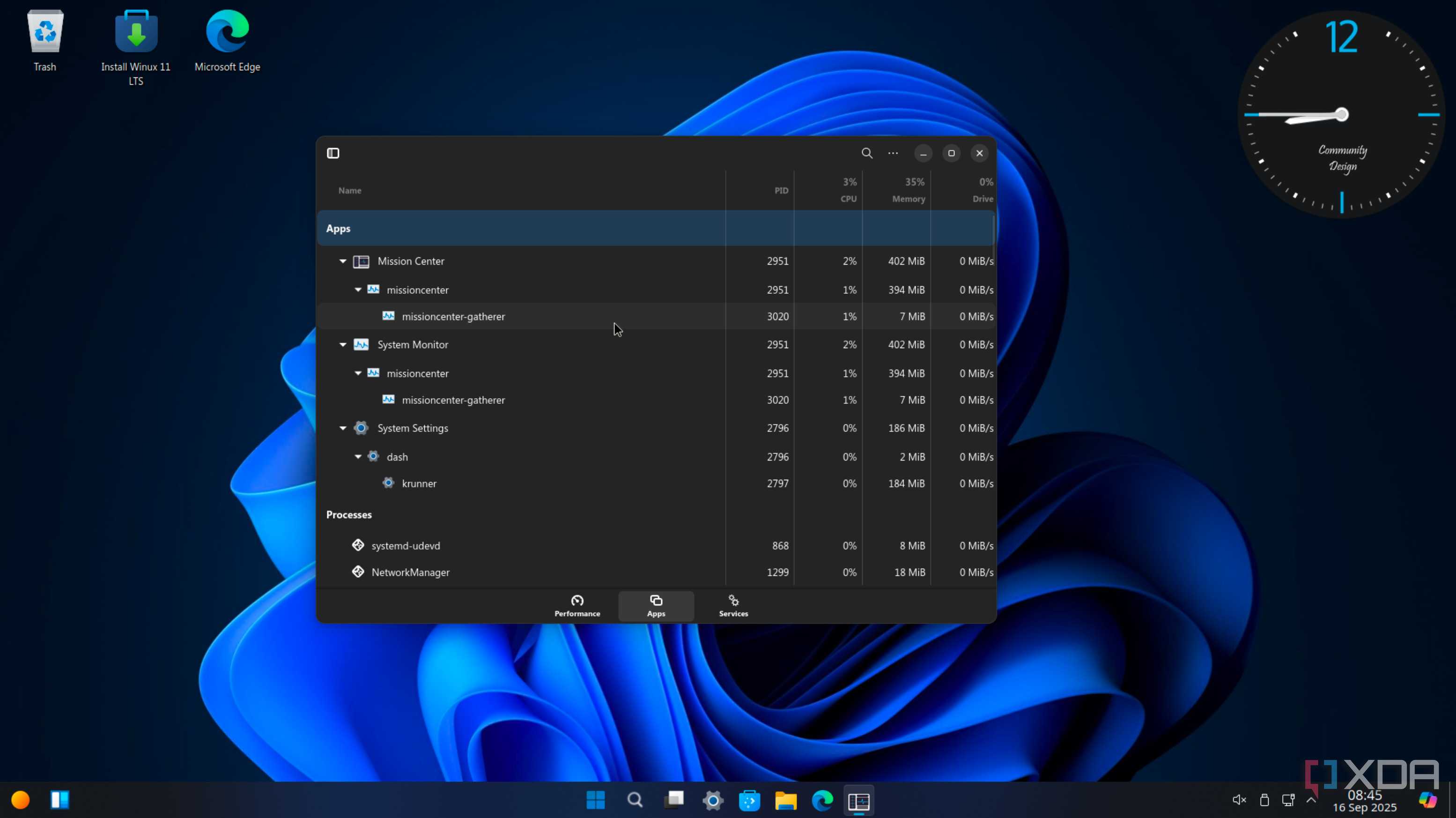1456x818 pixels.
Task: Click the Mission Center app icon in list
Action: [361, 261]
